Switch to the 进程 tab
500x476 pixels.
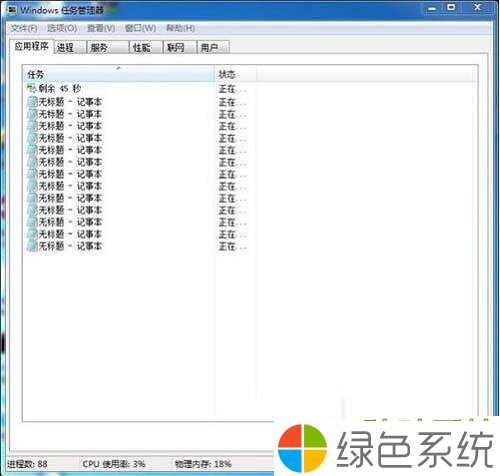[70, 47]
